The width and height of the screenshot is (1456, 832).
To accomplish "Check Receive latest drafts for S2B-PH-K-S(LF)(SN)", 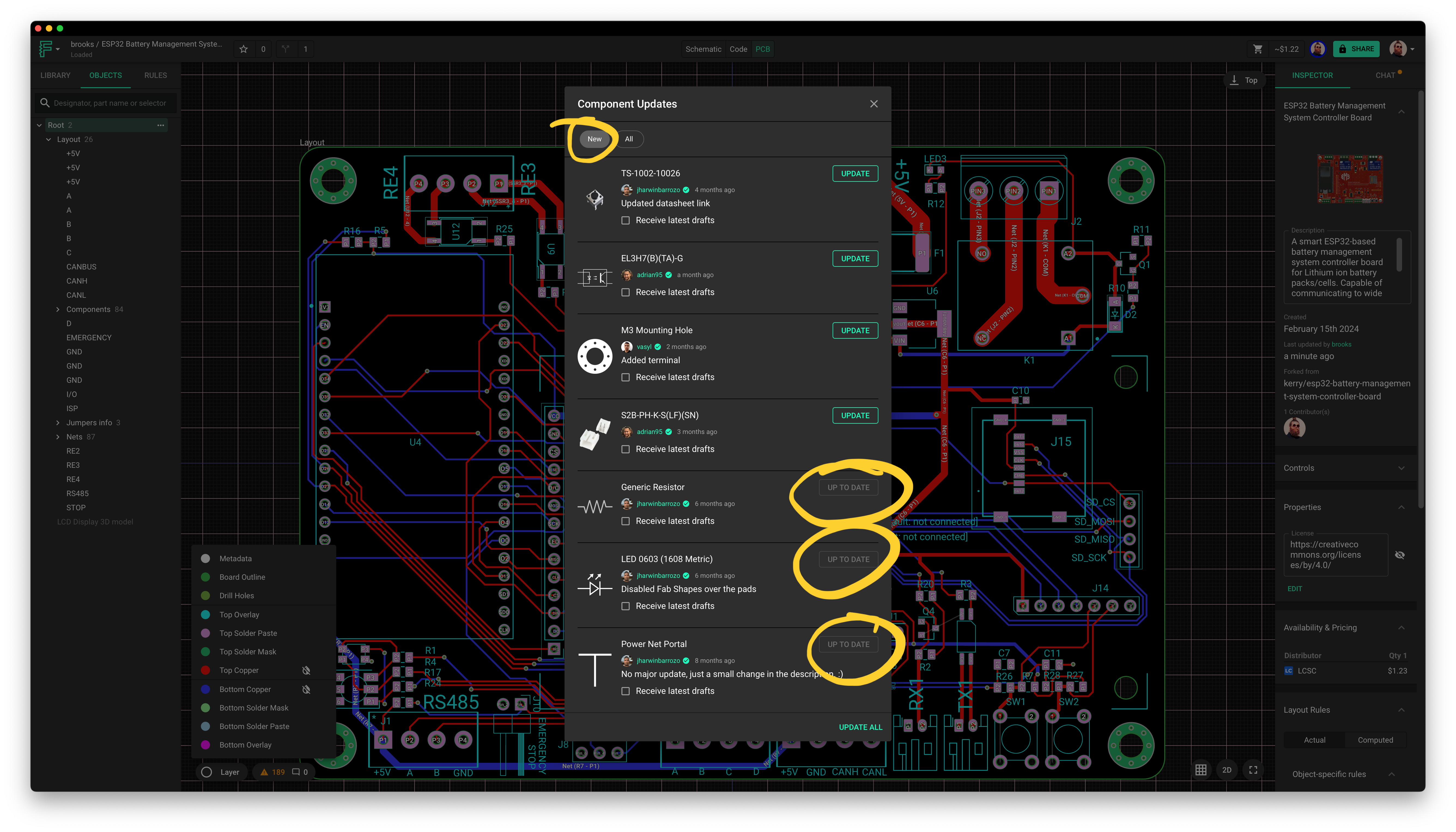I will coord(626,450).
